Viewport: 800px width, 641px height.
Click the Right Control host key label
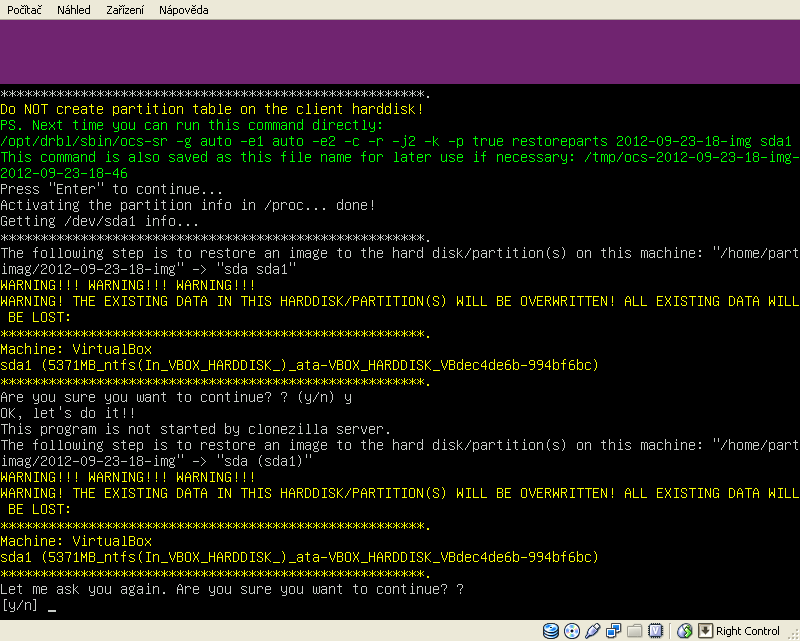pyautogui.click(x=748, y=631)
